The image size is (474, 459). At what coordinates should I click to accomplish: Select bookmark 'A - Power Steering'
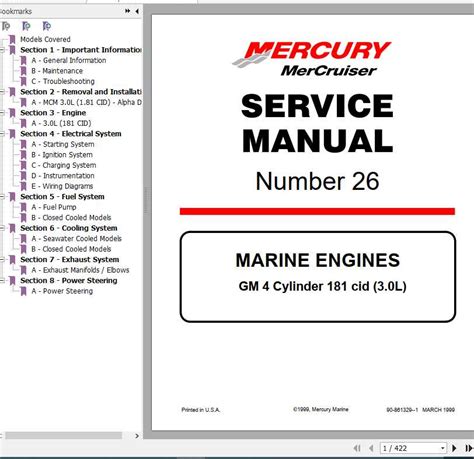coord(62,291)
